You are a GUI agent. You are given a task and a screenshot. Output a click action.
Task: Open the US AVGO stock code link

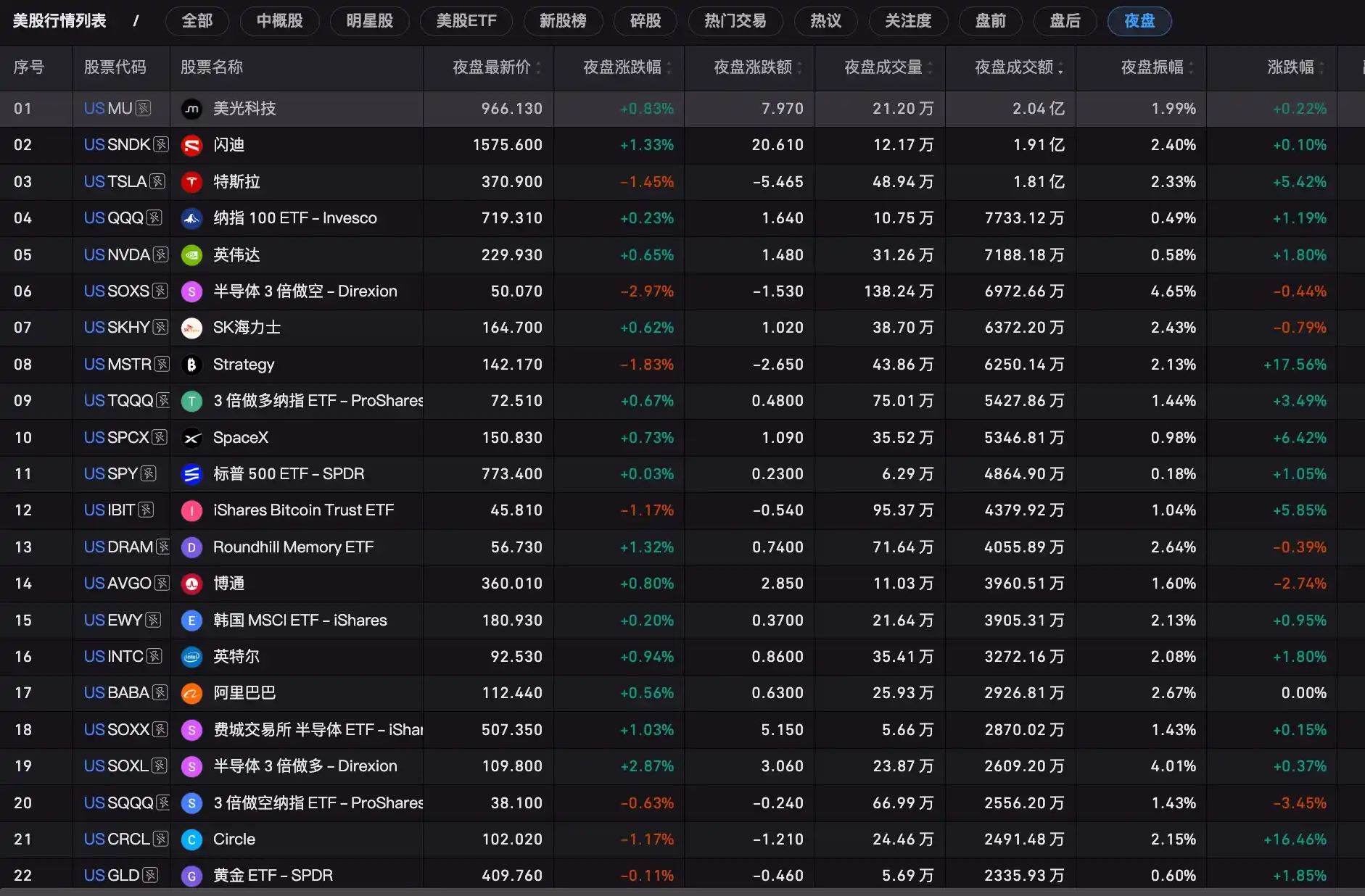(117, 584)
